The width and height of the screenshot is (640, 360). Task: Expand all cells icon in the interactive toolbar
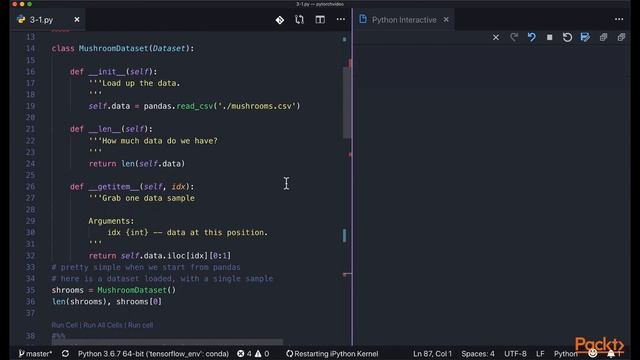[x=603, y=38]
